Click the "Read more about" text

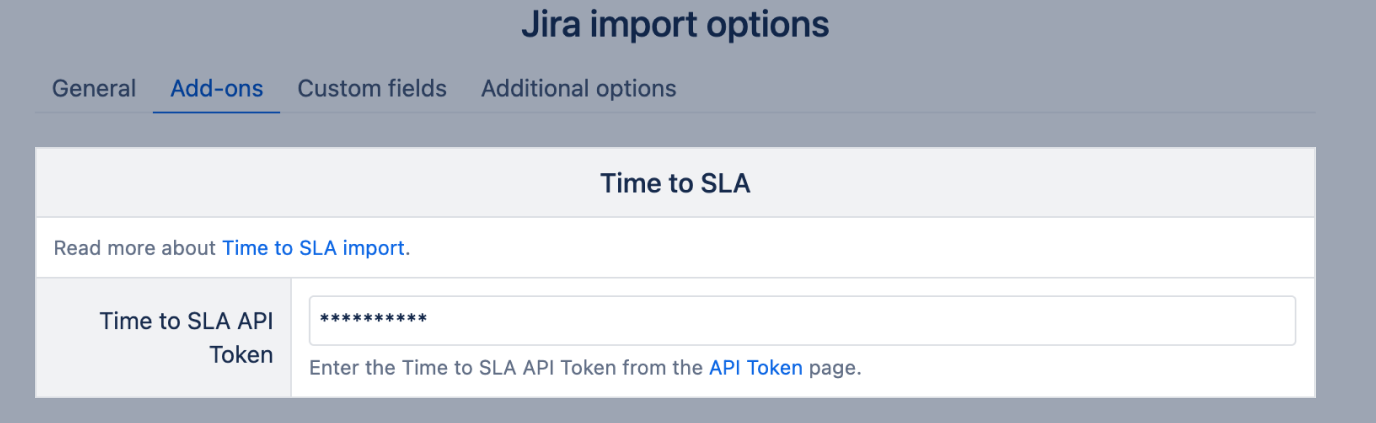pos(135,248)
